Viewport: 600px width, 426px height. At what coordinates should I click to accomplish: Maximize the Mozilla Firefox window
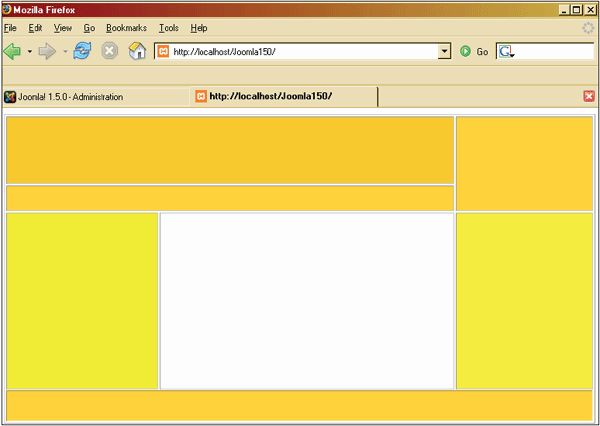click(577, 10)
